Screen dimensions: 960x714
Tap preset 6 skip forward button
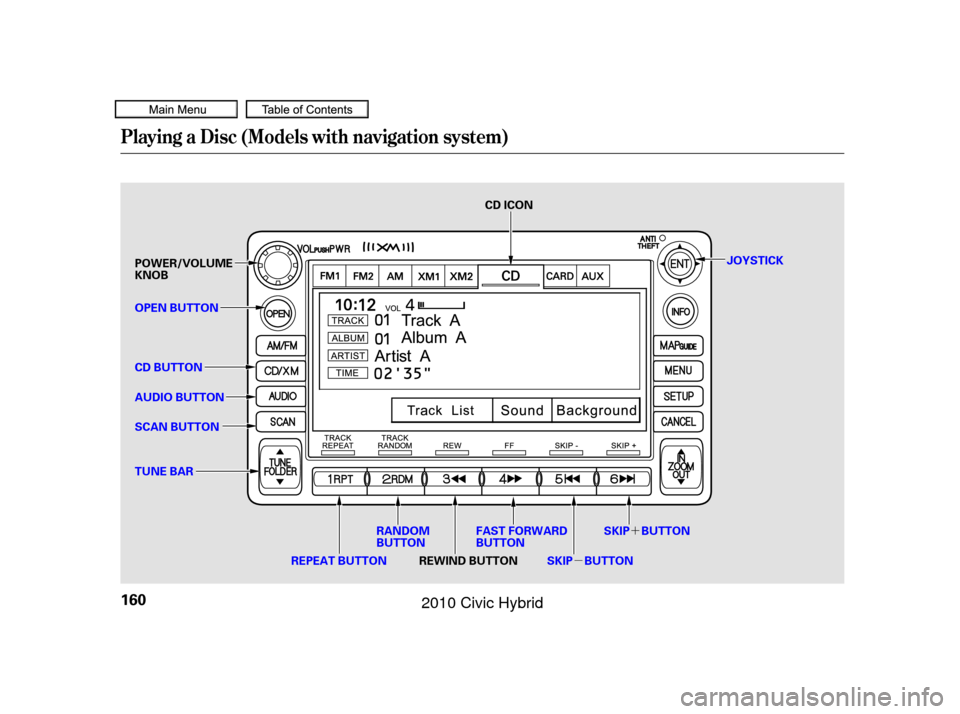pyautogui.click(x=623, y=479)
